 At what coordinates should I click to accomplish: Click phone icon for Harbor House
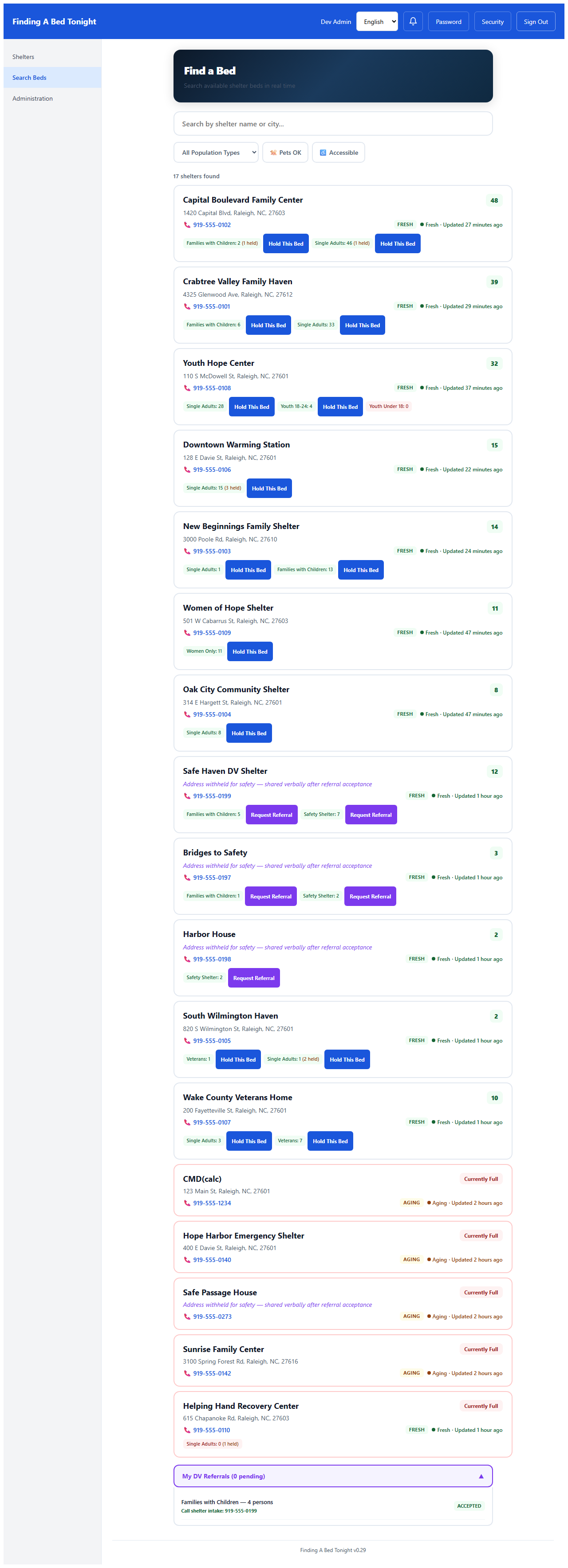187,959
